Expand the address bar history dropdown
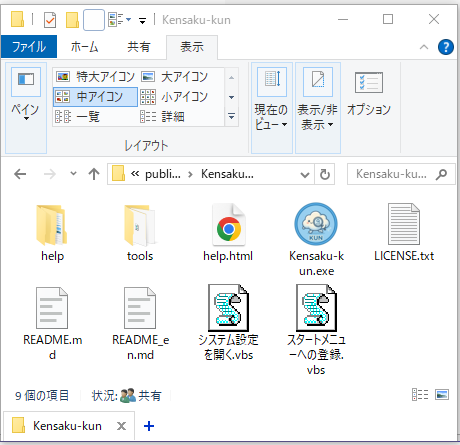The height and width of the screenshot is (445, 460). click(305, 174)
